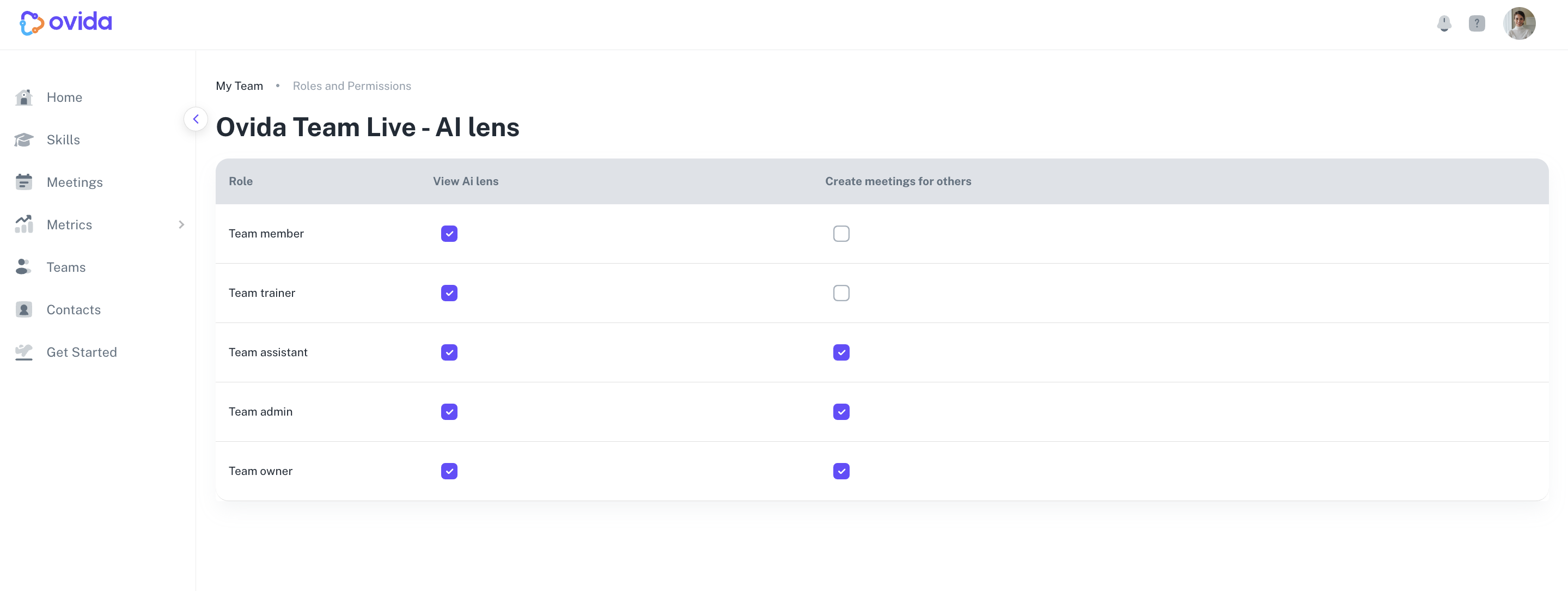The image size is (1568, 591).
Task: Click the Role column header
Action: point(240,181)
